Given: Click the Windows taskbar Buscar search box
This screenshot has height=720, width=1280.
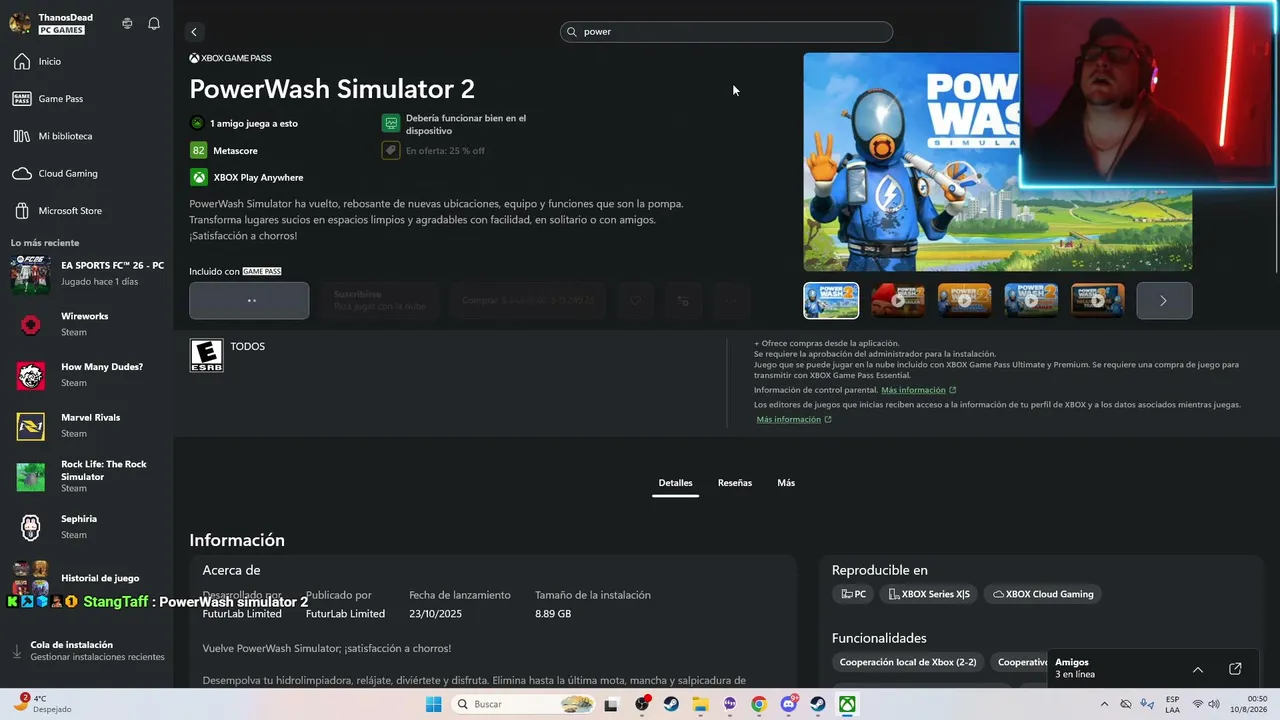Looking at the screenshot, I should (x=522, y=704).
